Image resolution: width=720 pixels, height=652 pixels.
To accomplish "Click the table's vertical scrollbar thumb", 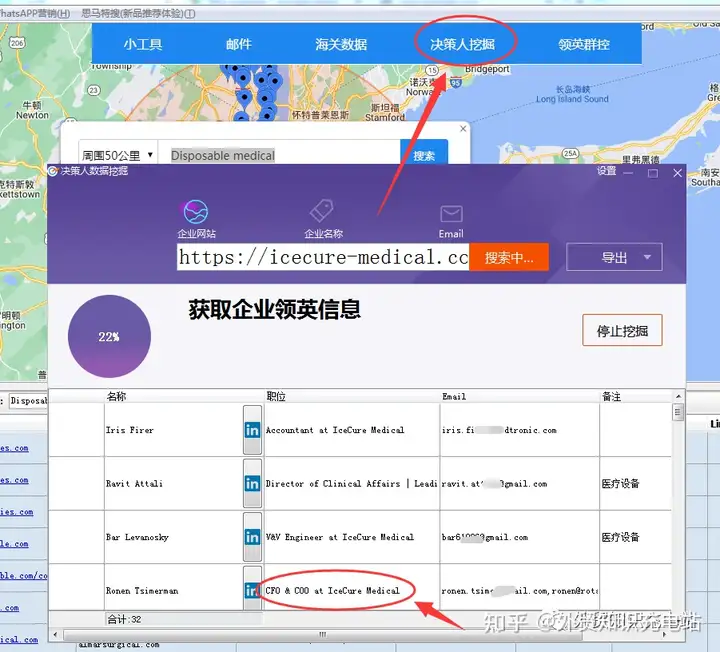I will [x=678, y=412].
